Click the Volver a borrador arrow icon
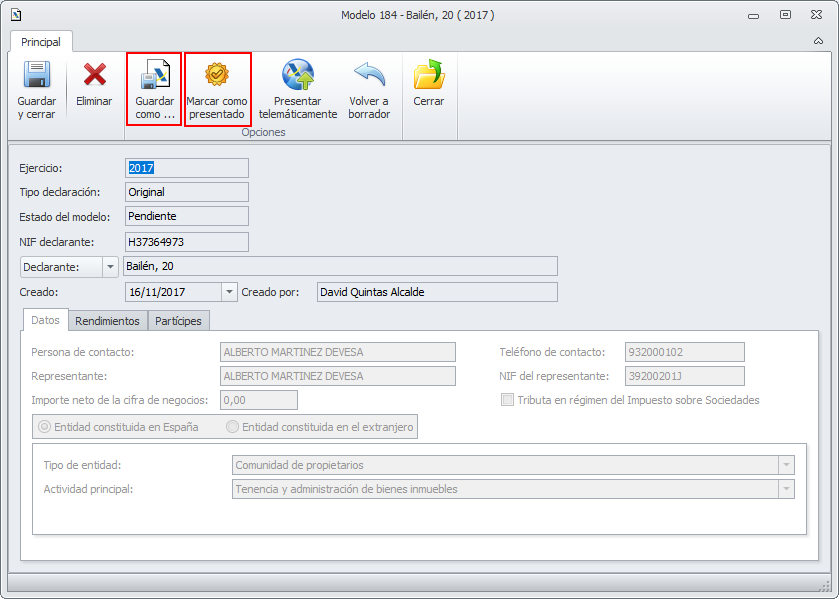The image size is (839, 599). [369, 74]
